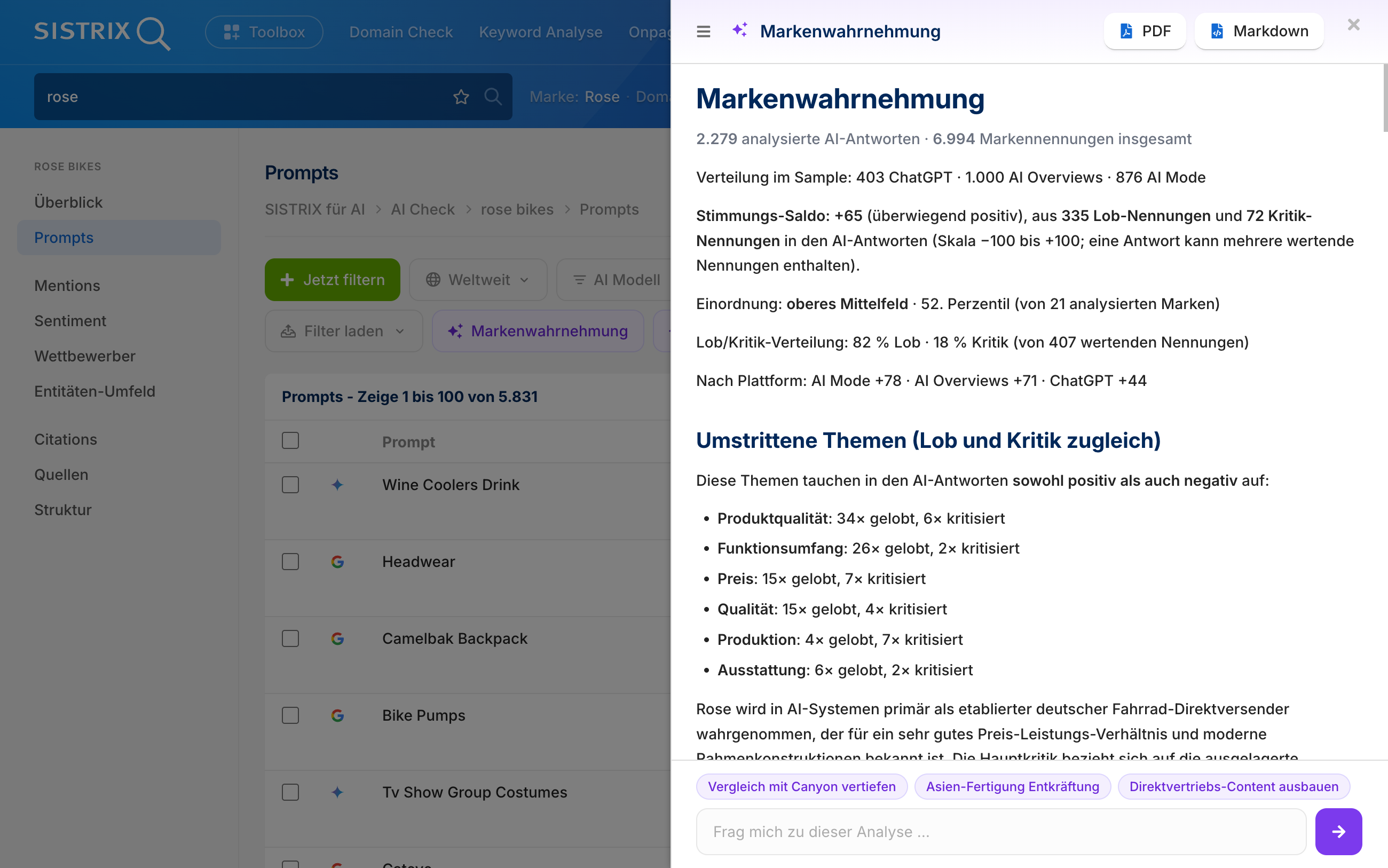
Task: Open Mentions in the sidebar
Action: 119,286
